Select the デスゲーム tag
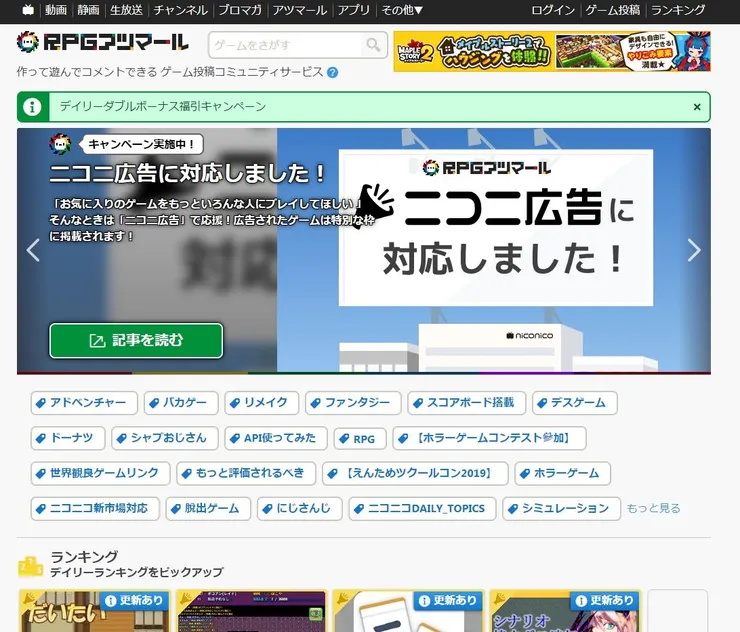This screenshot has width=740, height=632. tap(575, 403)
